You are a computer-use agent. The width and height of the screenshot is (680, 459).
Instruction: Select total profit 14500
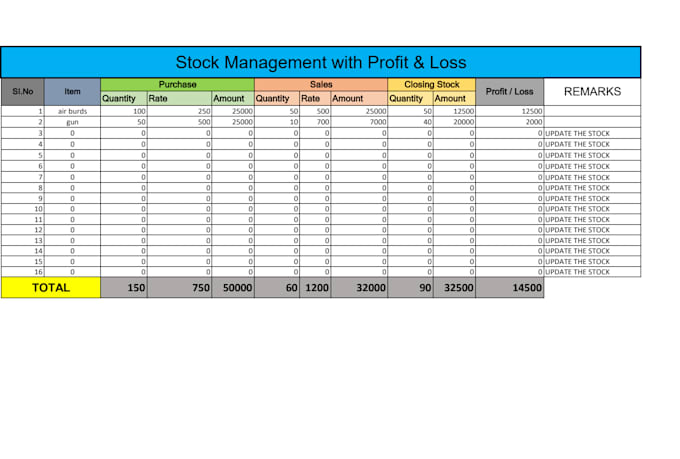point(509,288)
